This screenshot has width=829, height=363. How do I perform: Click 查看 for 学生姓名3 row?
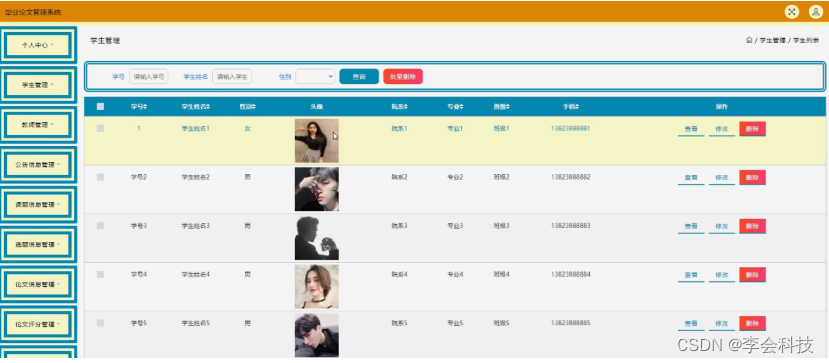(x=691, y=226)
